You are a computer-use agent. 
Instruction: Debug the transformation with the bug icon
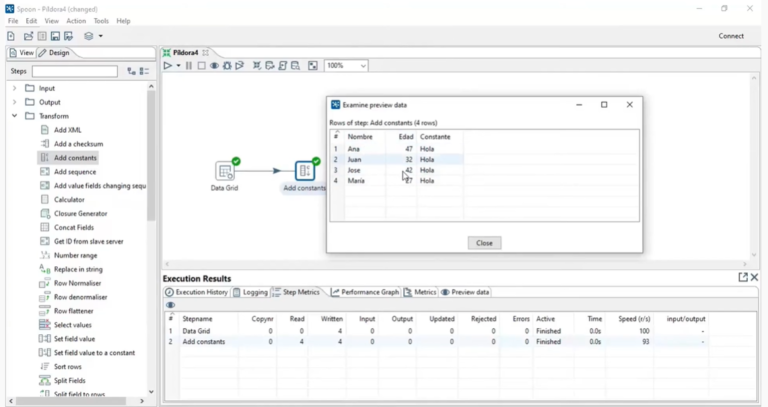[x=227, y=66]
